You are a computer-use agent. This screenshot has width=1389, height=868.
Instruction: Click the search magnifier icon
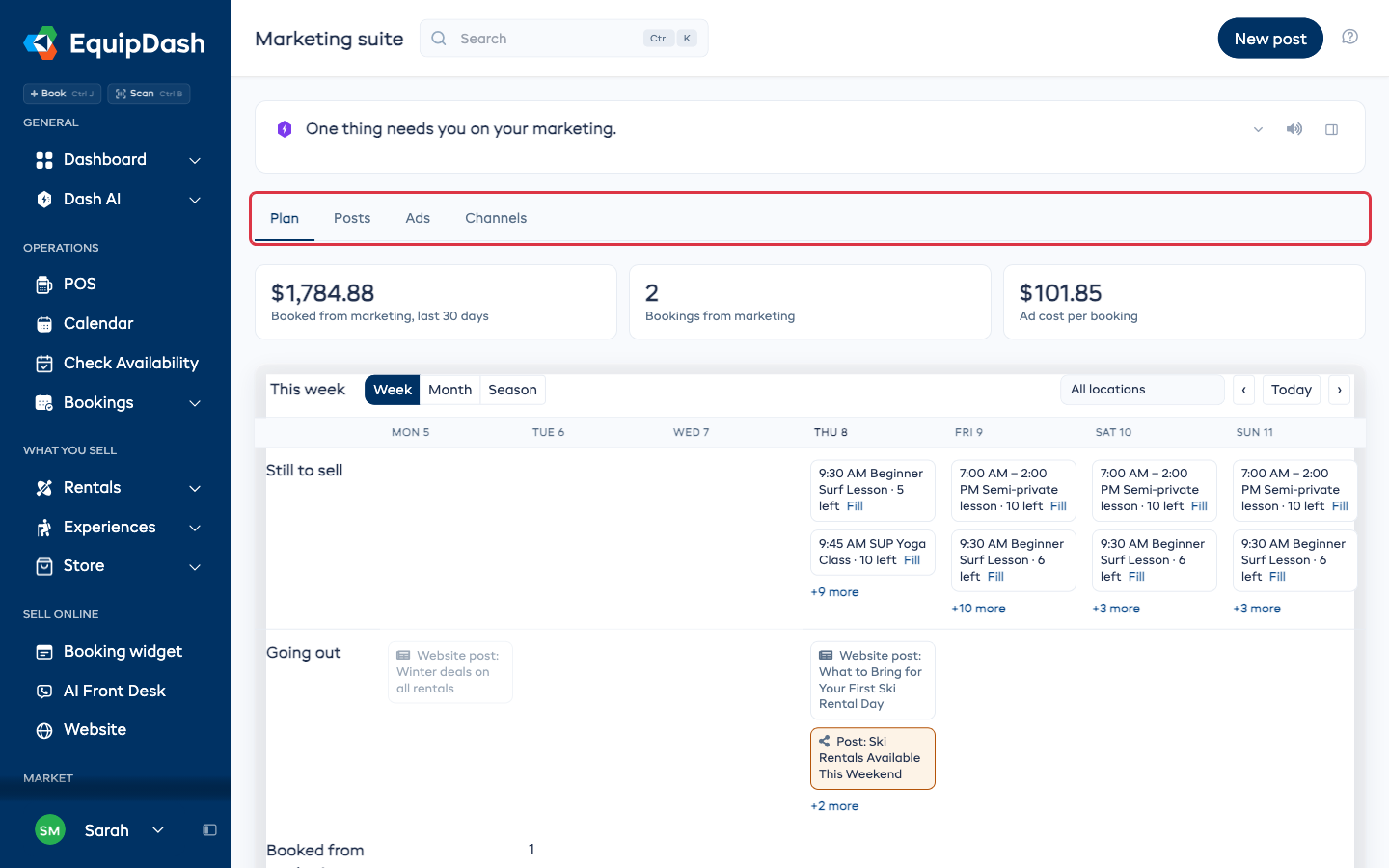click(x=439, y=39)
